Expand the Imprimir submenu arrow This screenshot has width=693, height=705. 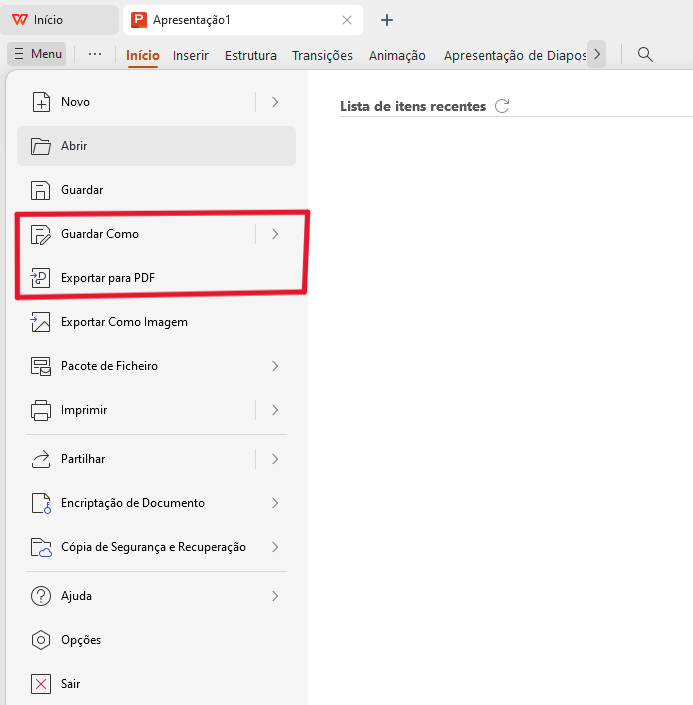click(x=275, y=410)
